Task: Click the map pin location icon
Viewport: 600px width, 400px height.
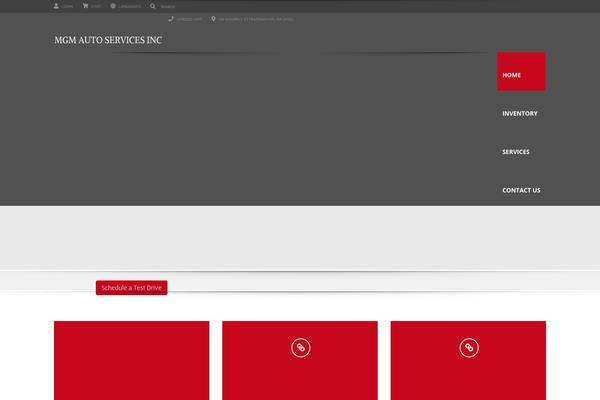Action: pyautogui.click(x=213, y=19)
